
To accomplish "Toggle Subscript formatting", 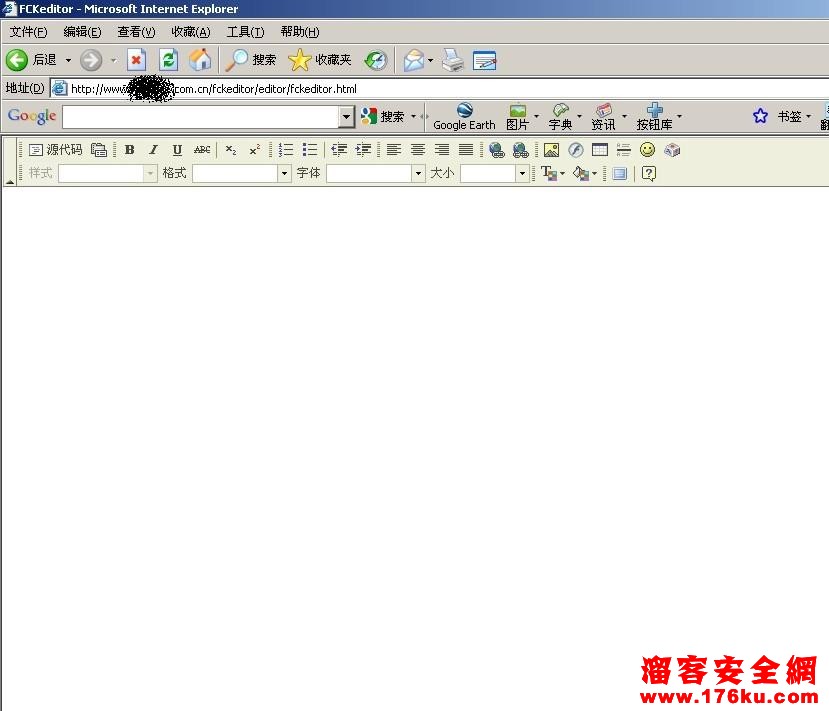I will pyautogui.click(x=231, y=150).
